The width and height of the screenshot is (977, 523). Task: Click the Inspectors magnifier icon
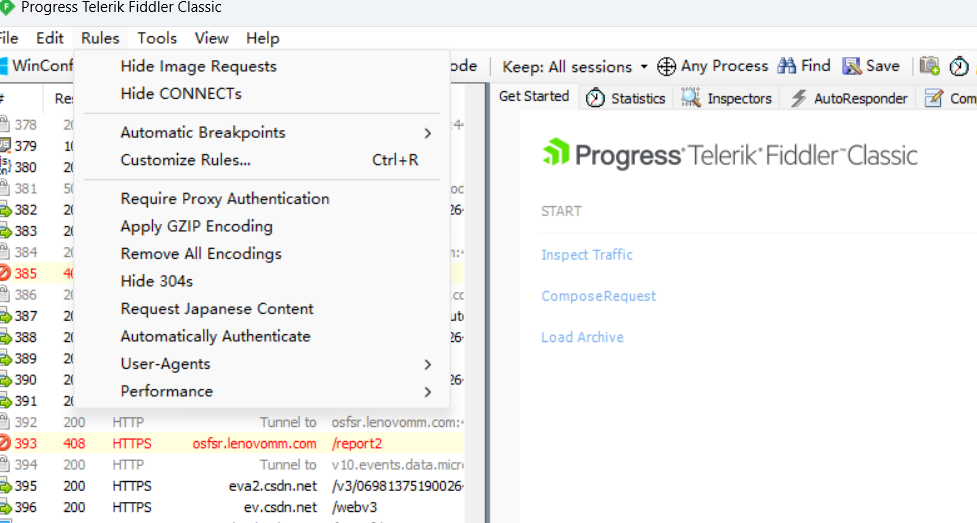690,98
